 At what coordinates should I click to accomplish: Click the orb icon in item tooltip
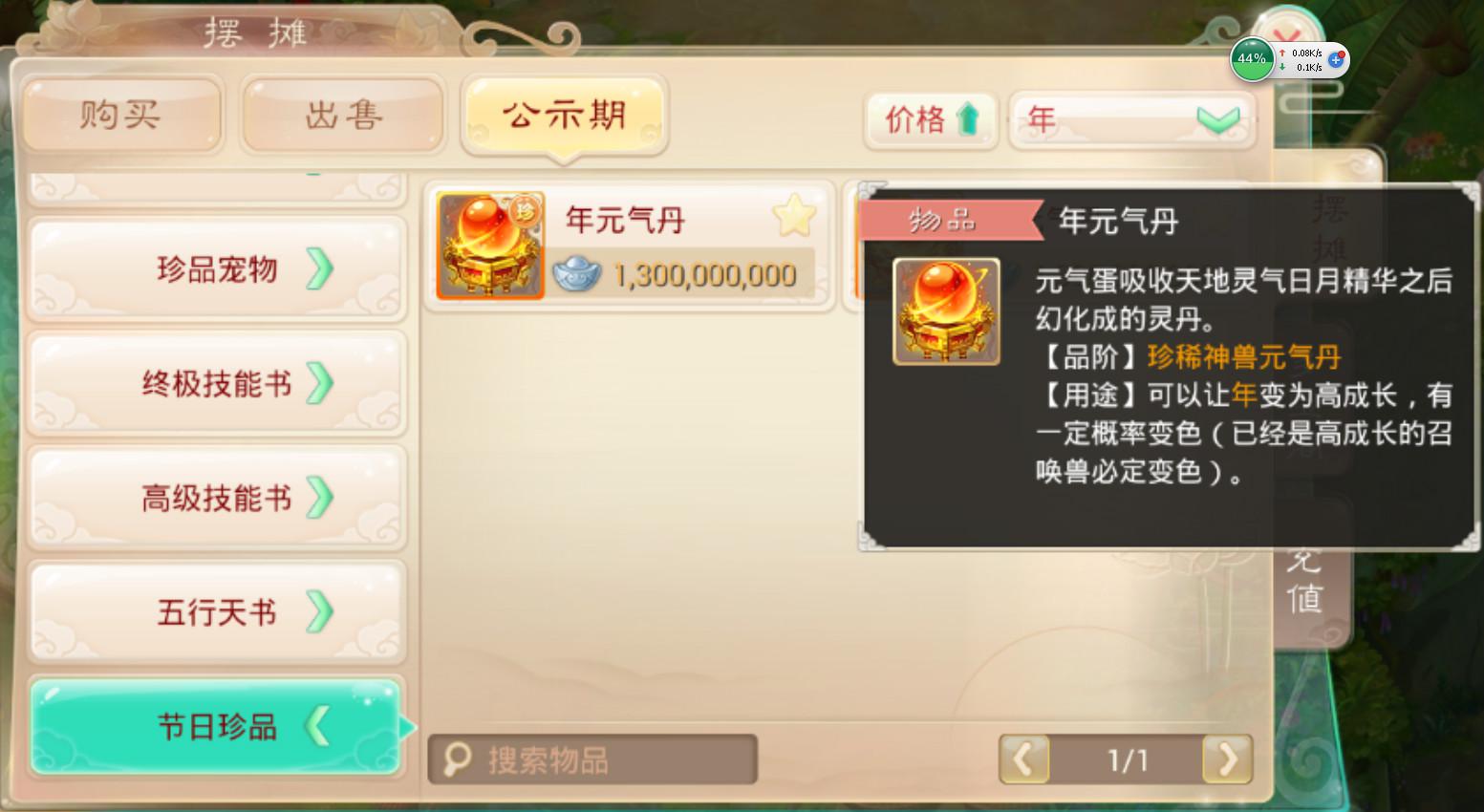(946, 311)
